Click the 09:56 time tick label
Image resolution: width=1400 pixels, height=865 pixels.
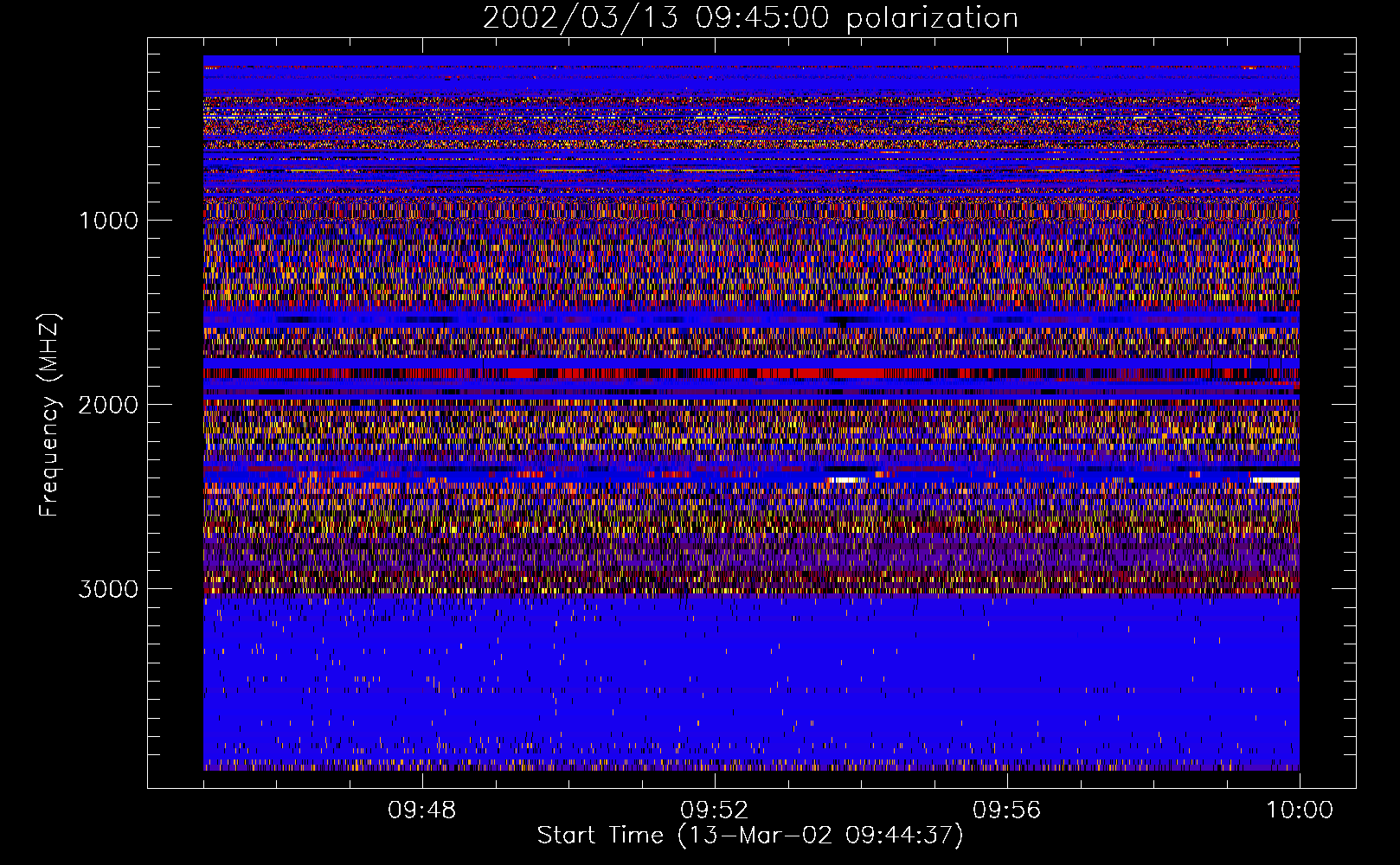[x=1007, y=811]
